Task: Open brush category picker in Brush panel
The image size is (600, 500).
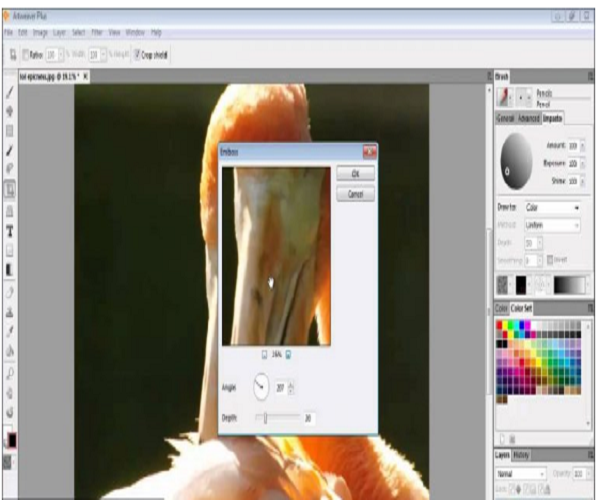Action: coord(504,97)
